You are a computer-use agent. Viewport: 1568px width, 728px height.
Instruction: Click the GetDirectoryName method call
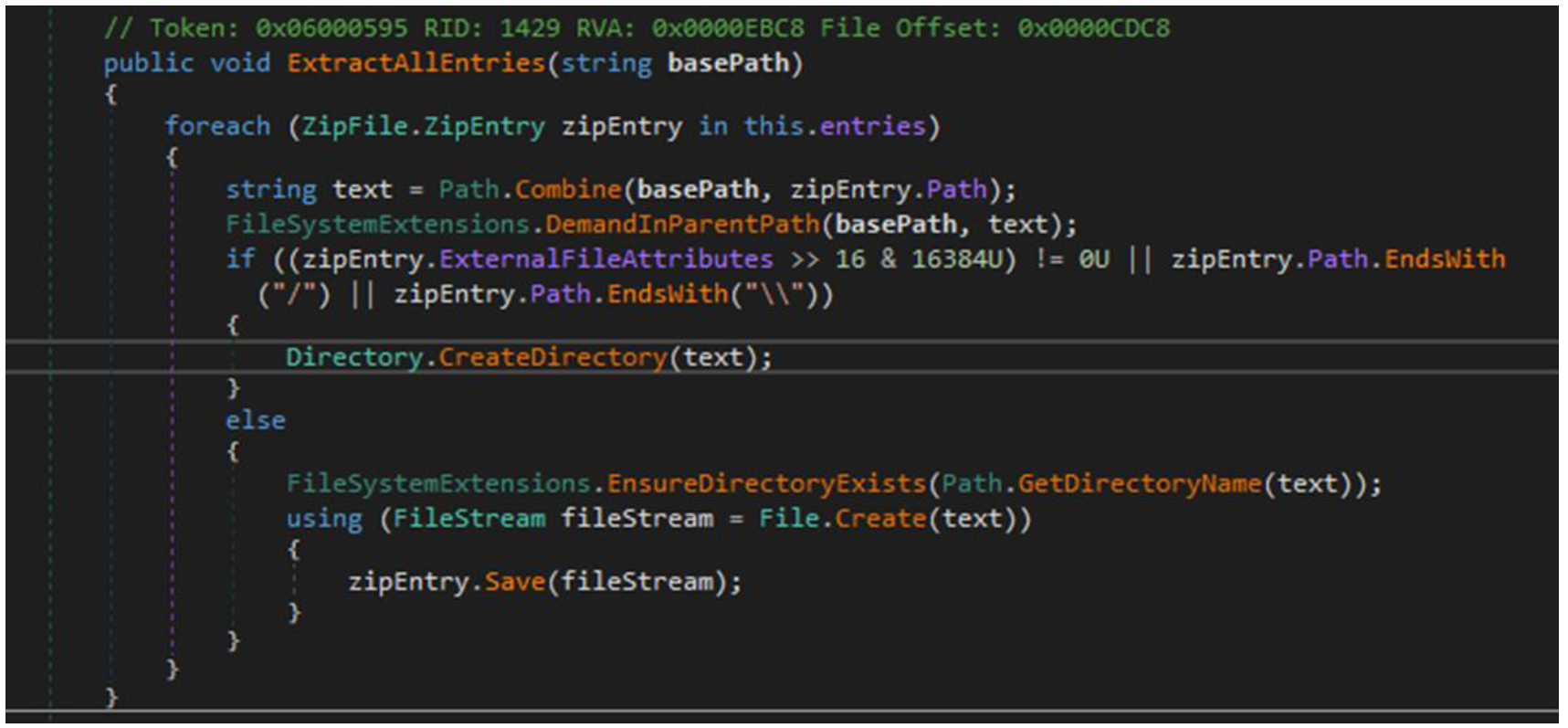pos(1139,483)
